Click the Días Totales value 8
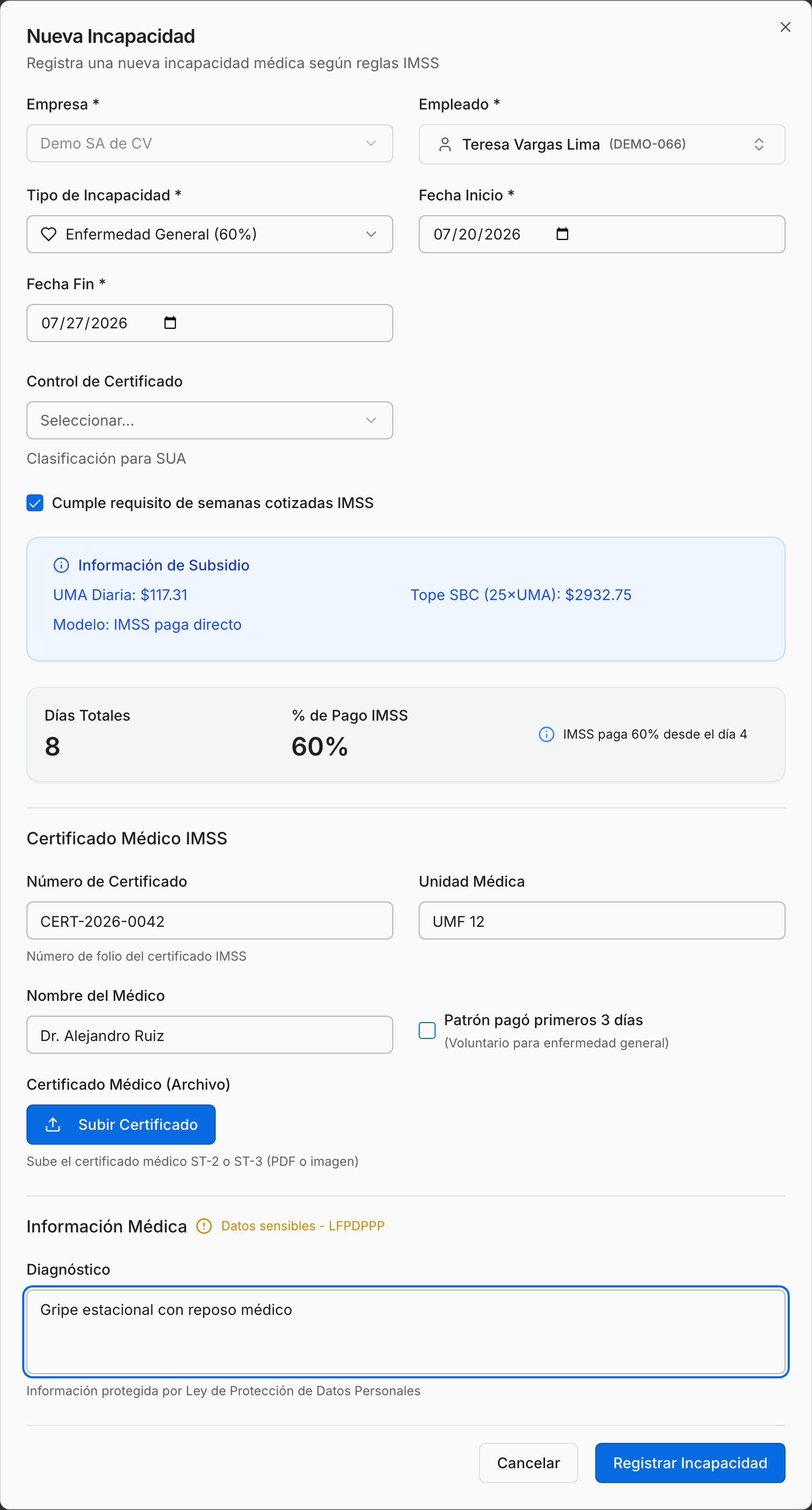The image size is (812, 1510). pos(52,746)
